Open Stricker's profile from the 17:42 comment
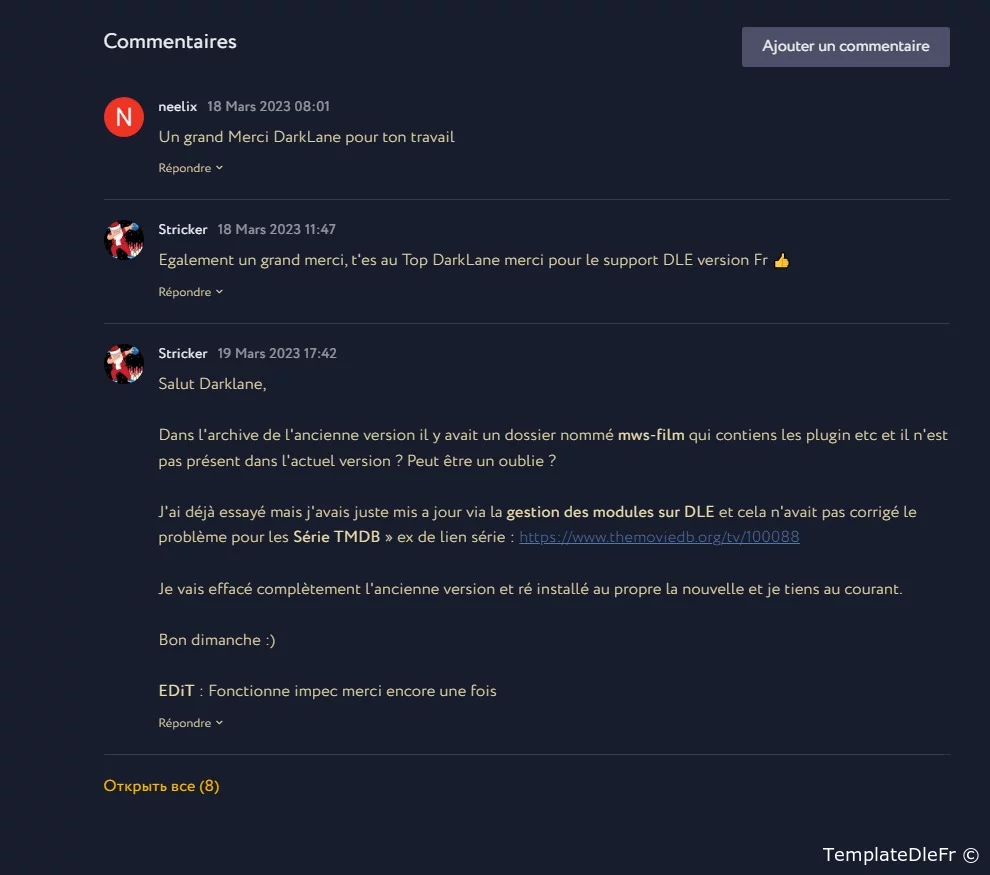Viewport: 990px width, 875px height. click(x=183, y=353)
